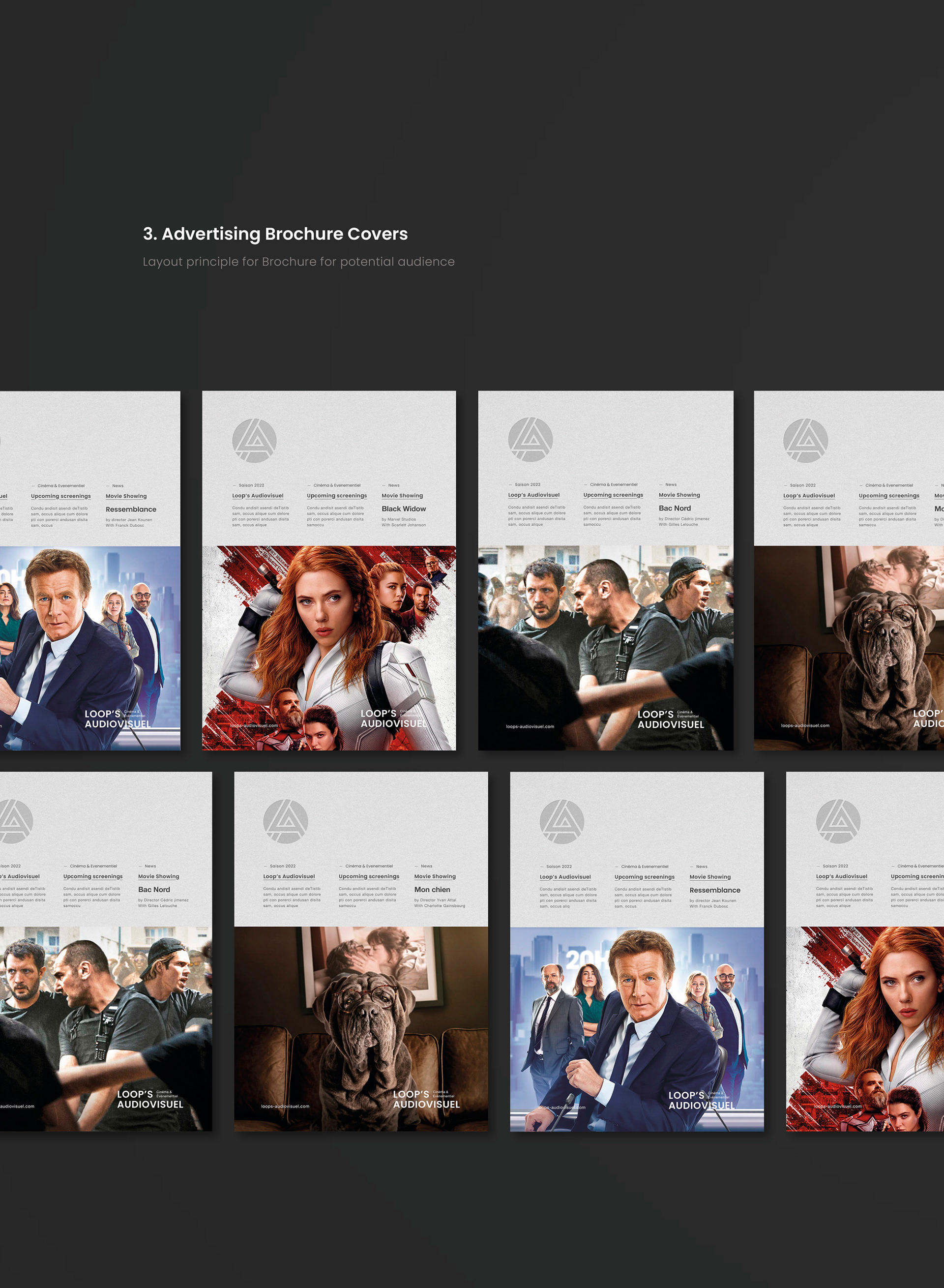
Task: Click the 'Mon chien' movie title
Action: [x=433, y=890]
